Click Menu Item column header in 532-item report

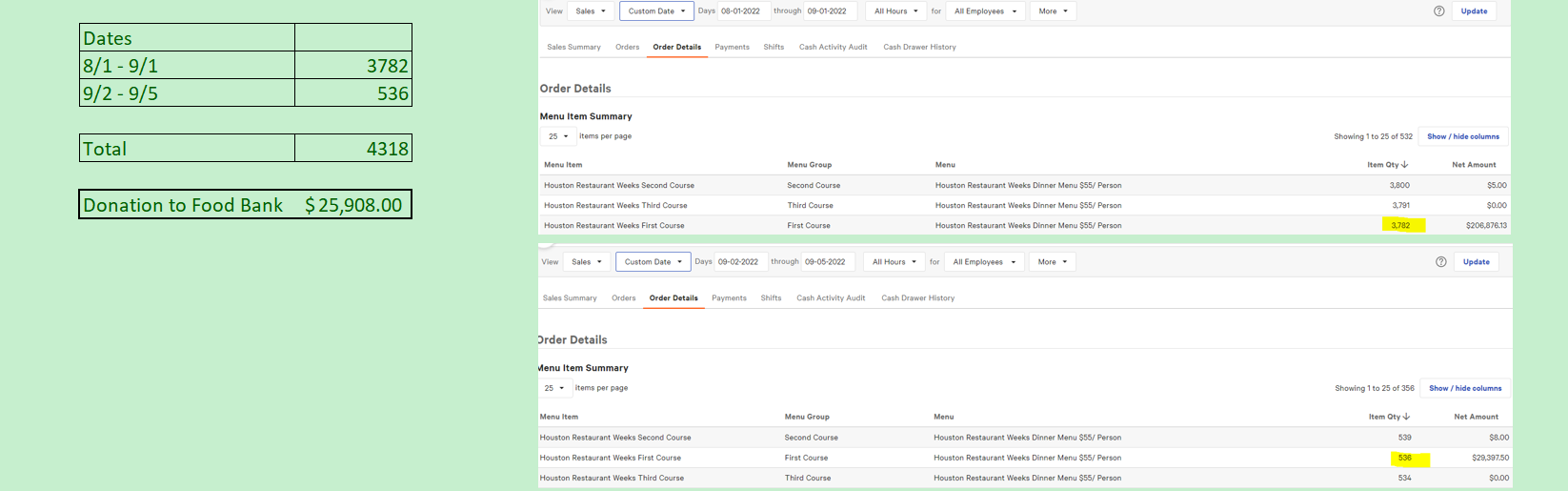click(x=563, y=165)
